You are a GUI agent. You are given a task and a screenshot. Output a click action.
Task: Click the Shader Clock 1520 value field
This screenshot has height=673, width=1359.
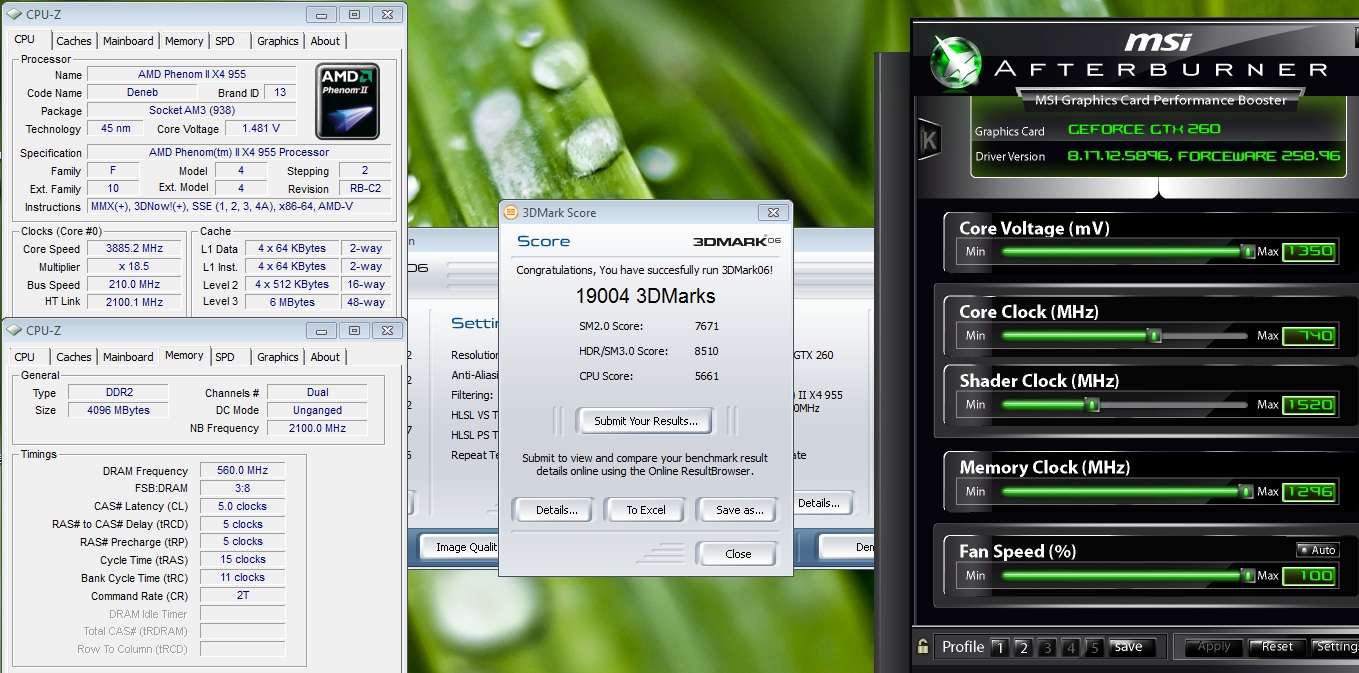(1309, 405)
